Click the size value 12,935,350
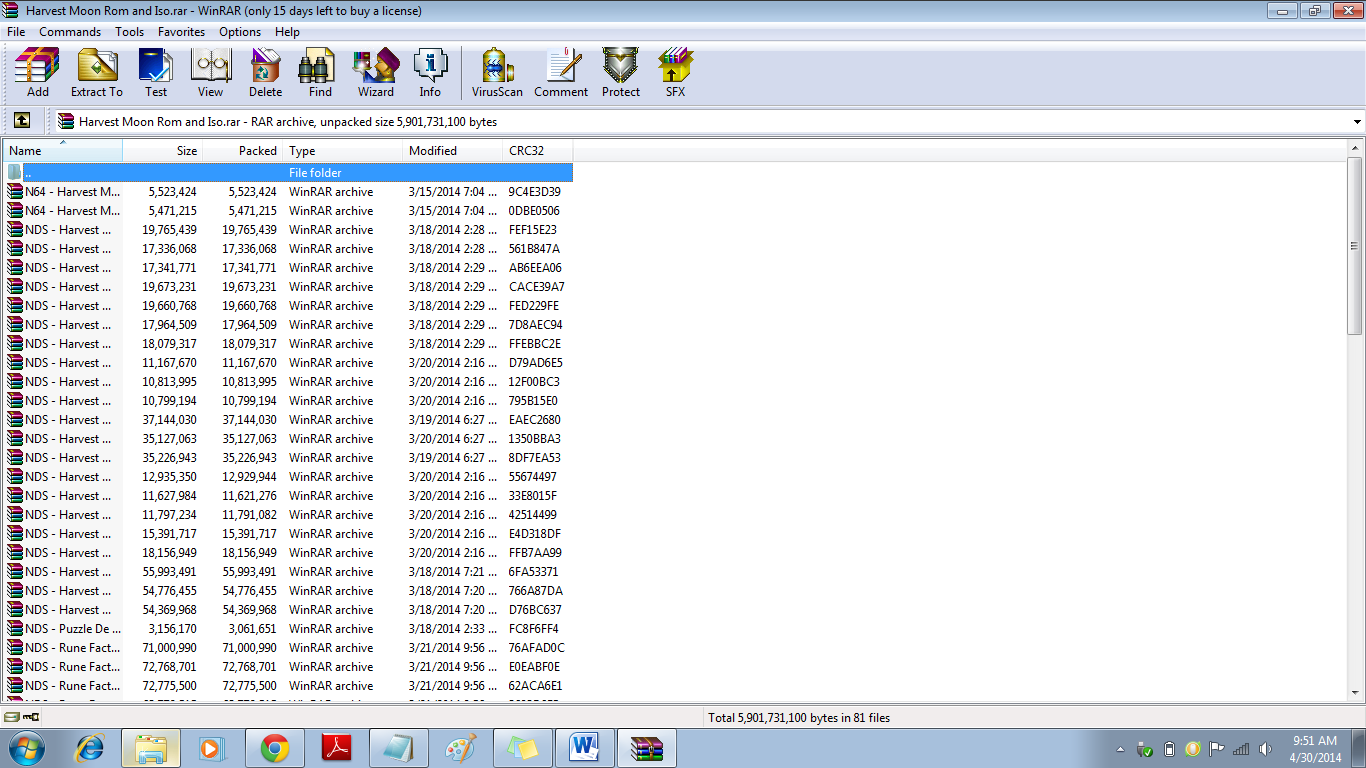Image resolution: width=1366 pixels, height=768 pixels. point(169,477)
